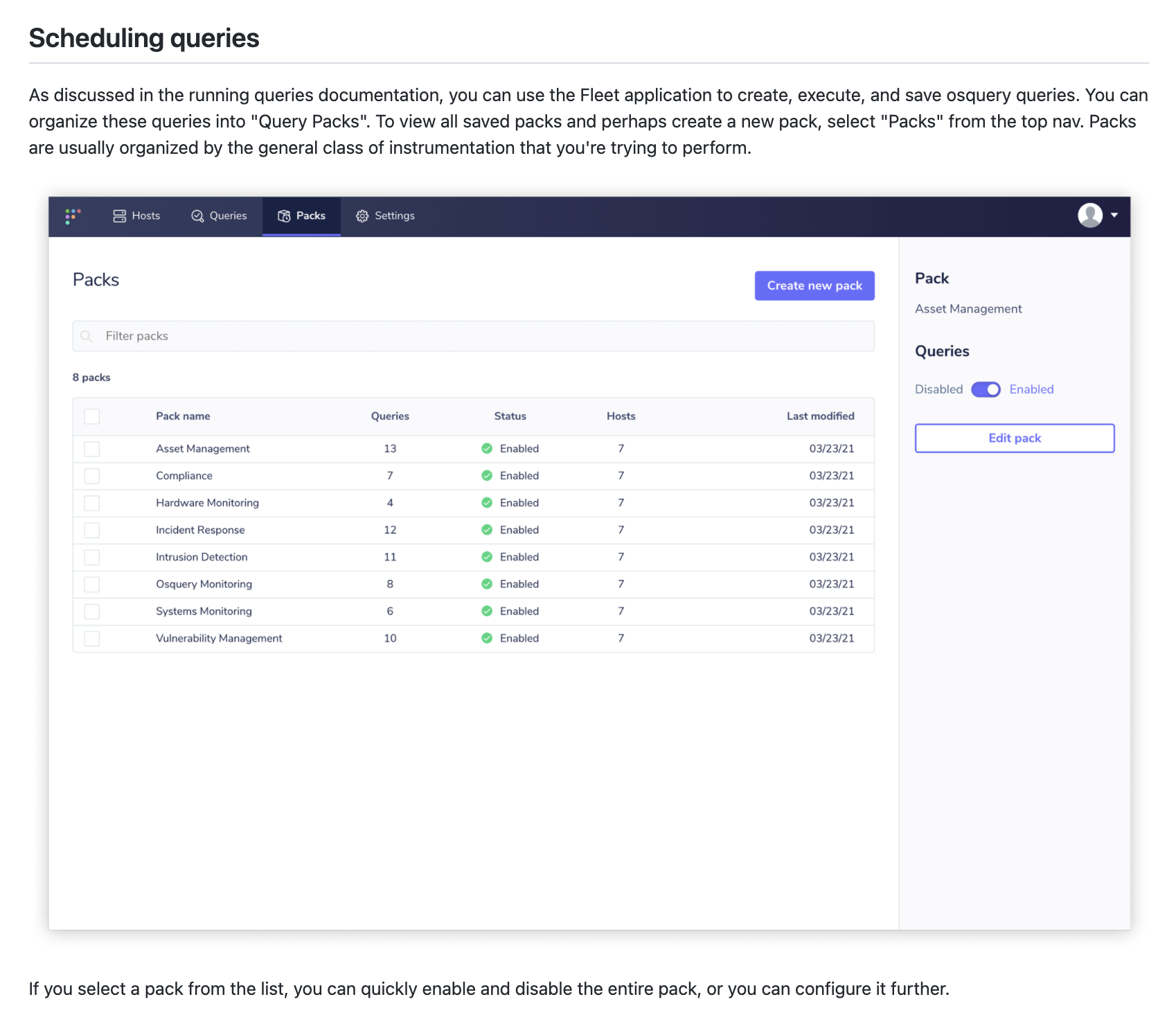Viewport: 1176px width, 1024px height.
Task: Click Asset Management's green enabled status icon
Action: click(x=488, y=448)
